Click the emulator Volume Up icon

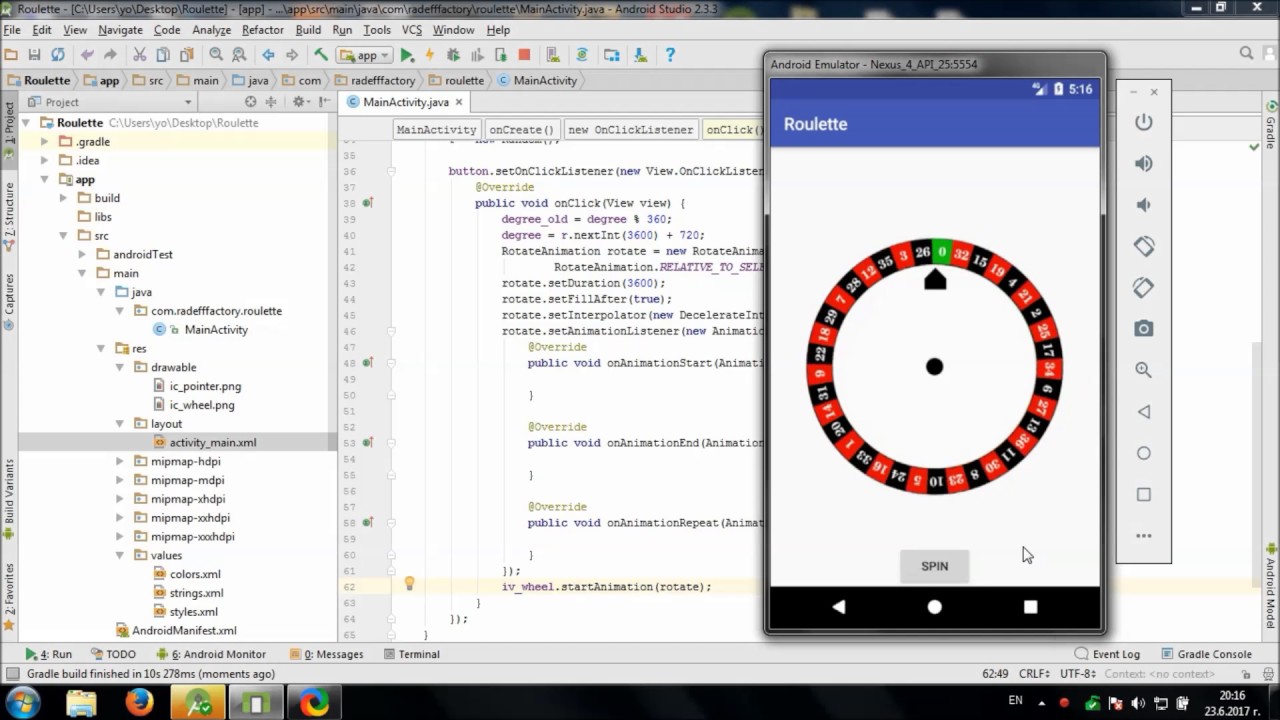[x=1143, y=163]
